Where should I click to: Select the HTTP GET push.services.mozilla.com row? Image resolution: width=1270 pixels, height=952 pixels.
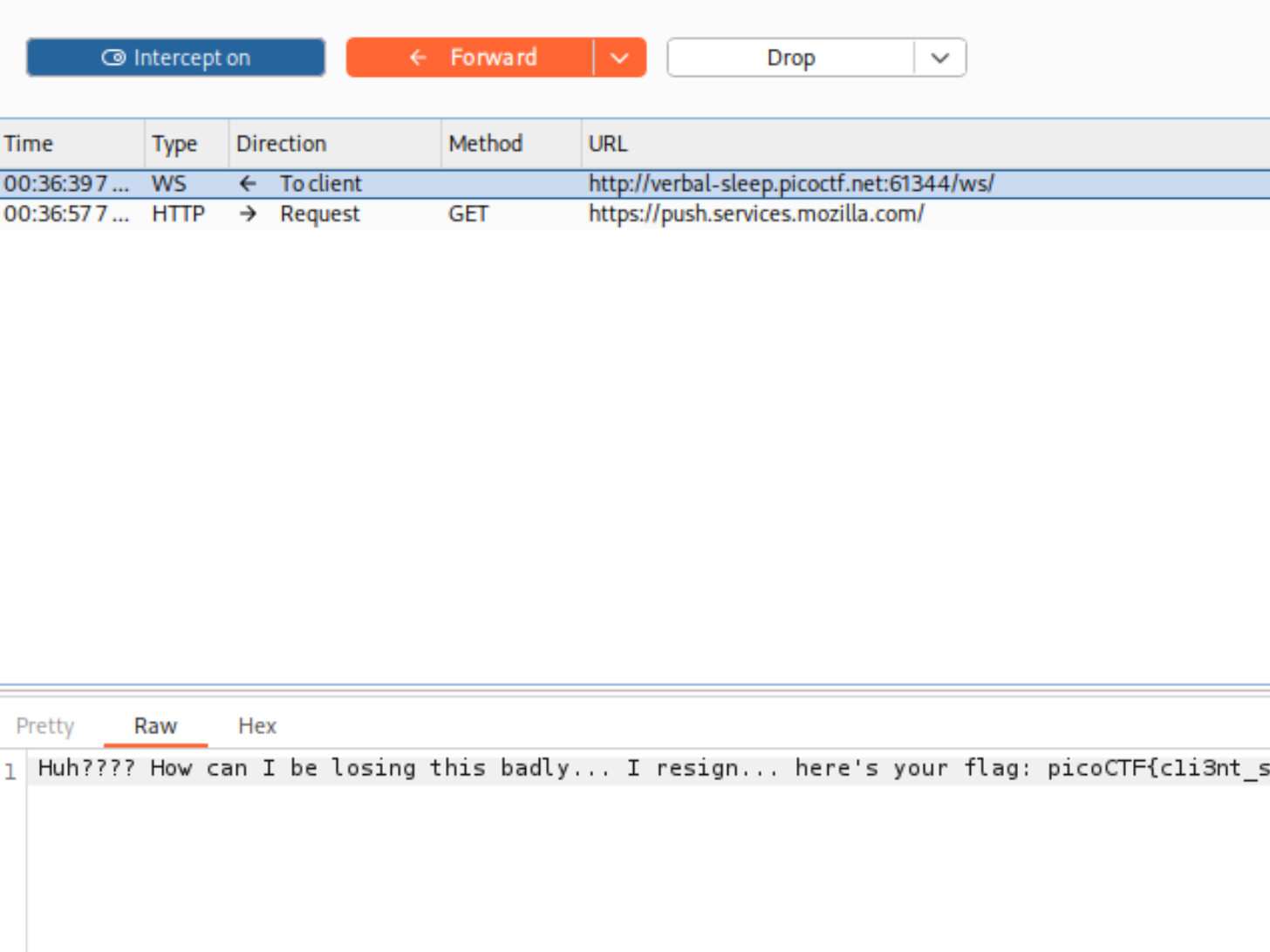point(635,214)
